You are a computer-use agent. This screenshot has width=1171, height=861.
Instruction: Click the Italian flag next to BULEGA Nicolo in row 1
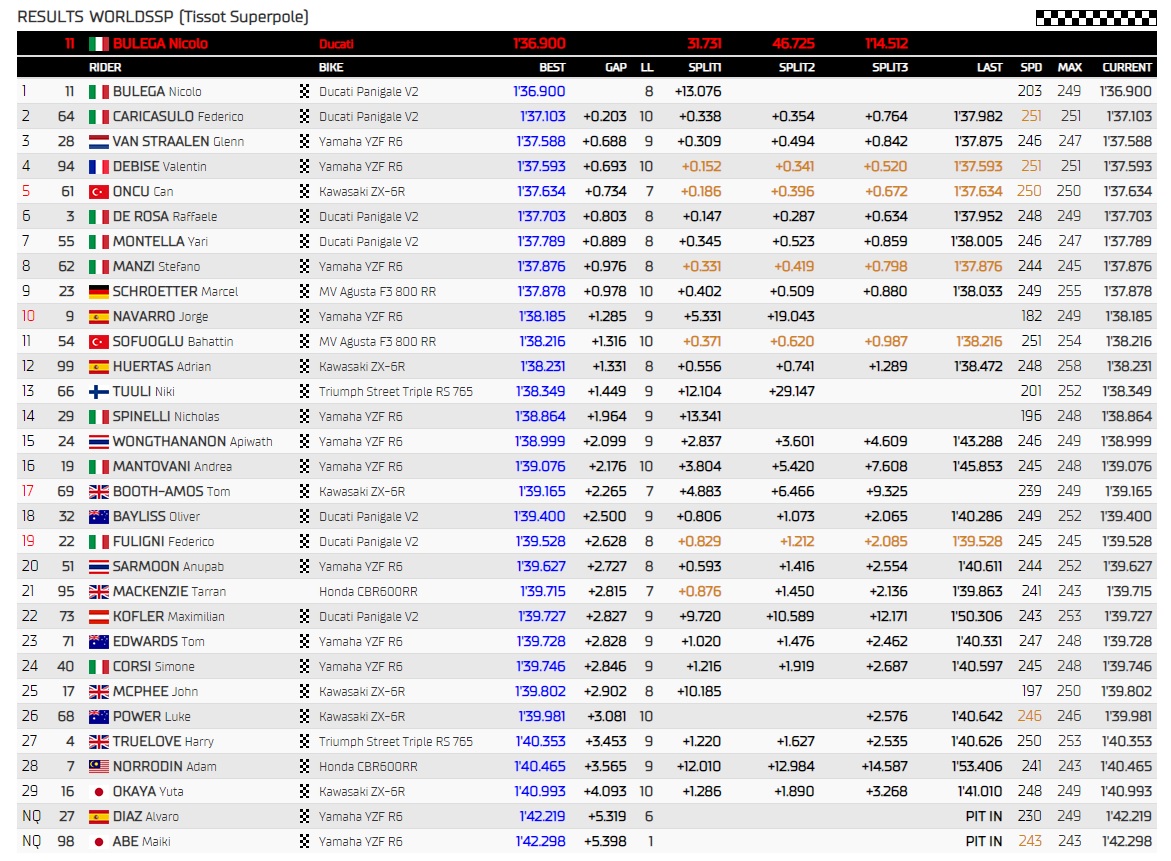pos(99,92)
